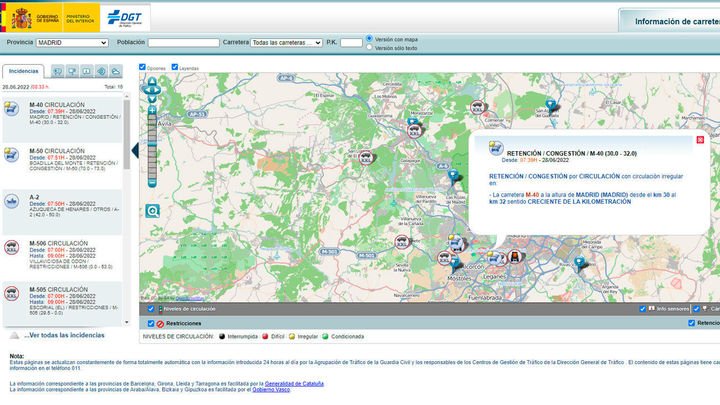The width and height of the screenshot is (720, 405).
Task: Click the map zoom in plus button
Action: [152, 113]
